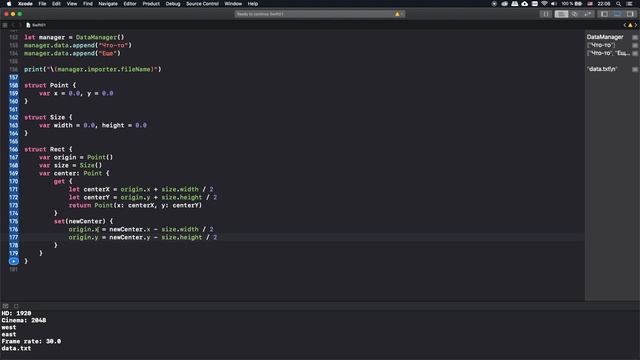Click the activity status field in toolbar
Screen dimensions: 640x360
tap(320, 14)
